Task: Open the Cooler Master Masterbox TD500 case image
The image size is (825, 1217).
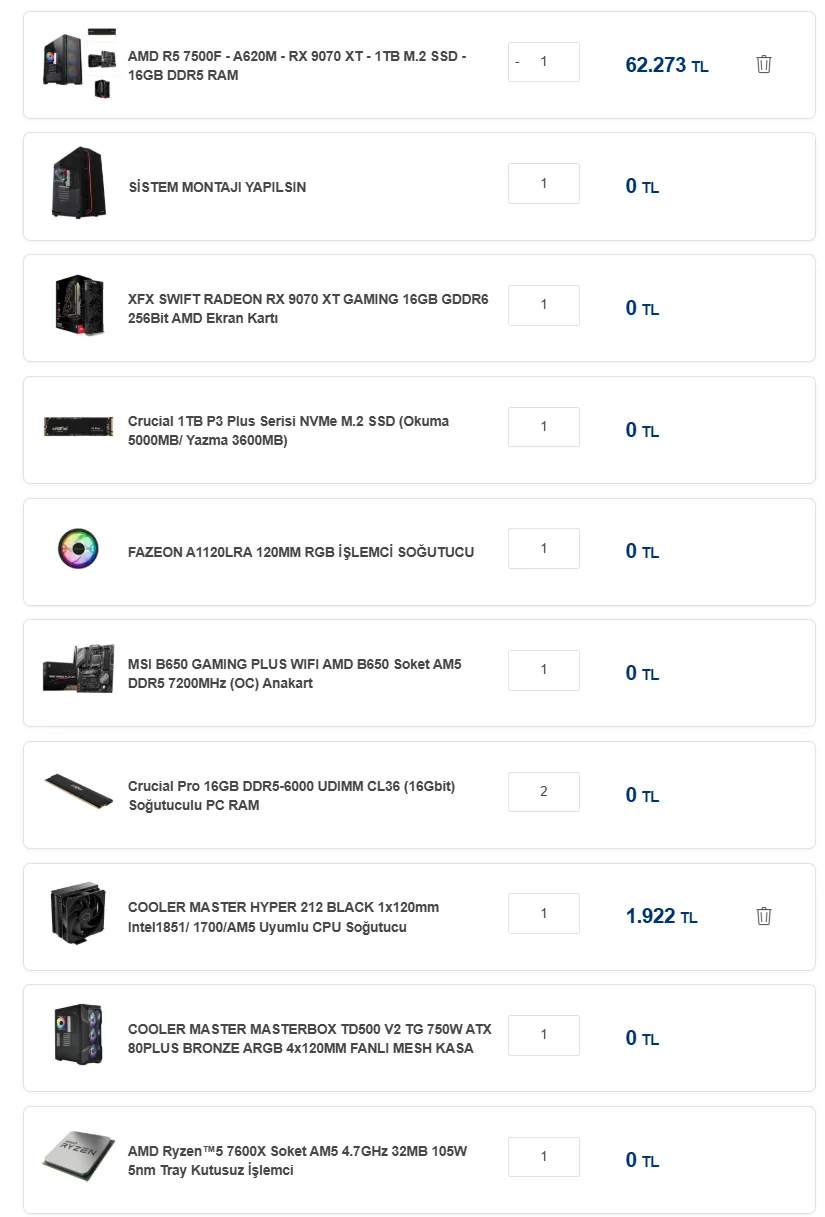Action: pyautogui.click(x=78, y=1036)
